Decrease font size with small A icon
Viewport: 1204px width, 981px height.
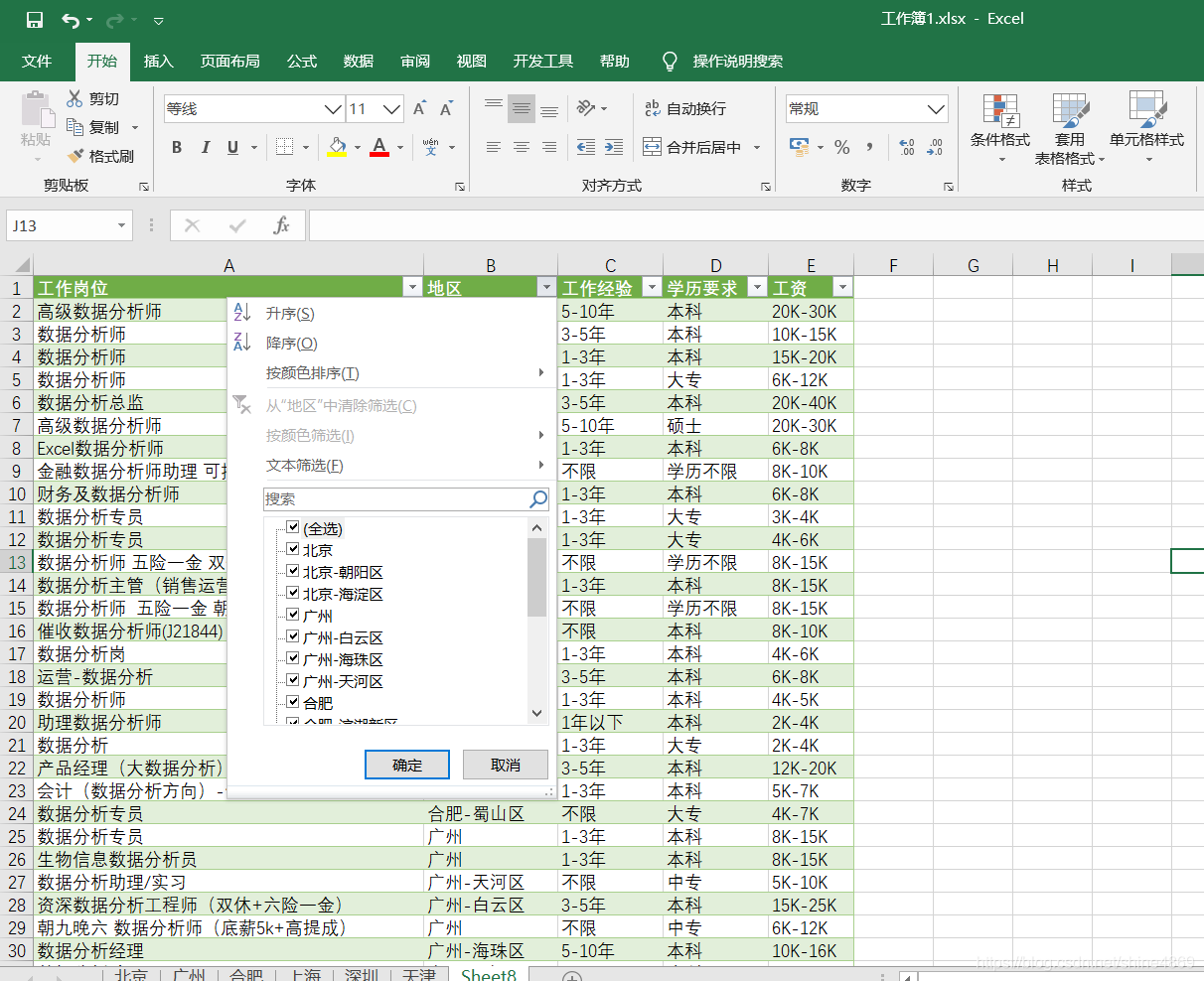(446, 109)
